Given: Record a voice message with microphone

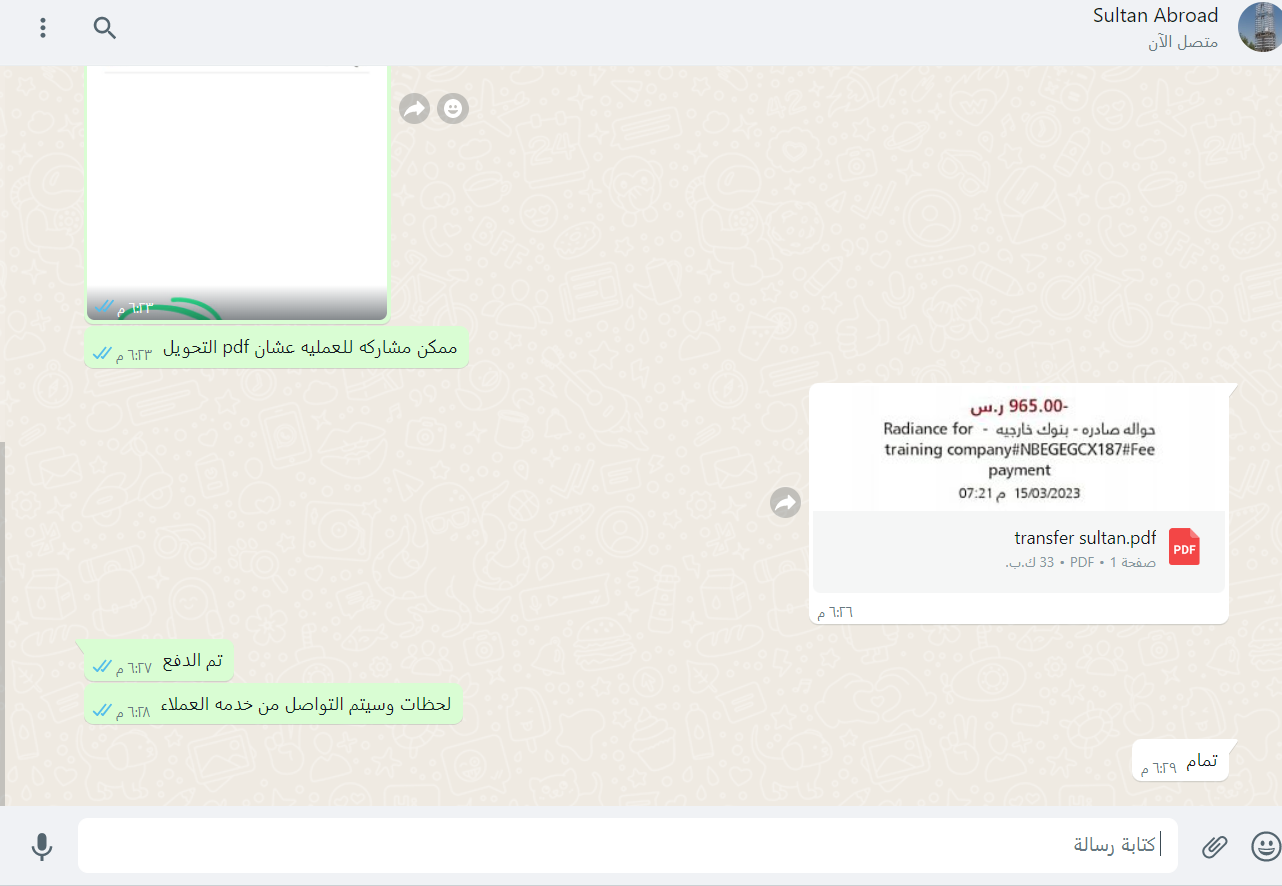Looking at the screenshot, I should pos(41,847).
